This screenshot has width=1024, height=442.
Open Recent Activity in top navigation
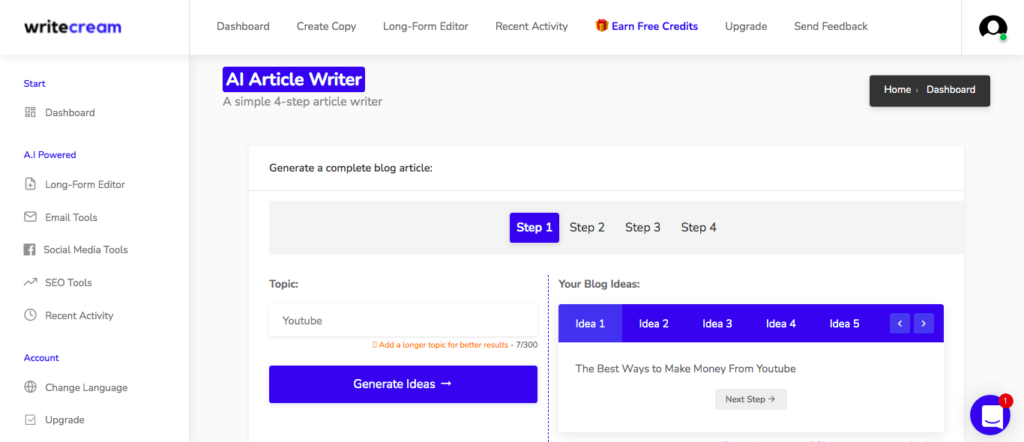[x=532, y=27]
